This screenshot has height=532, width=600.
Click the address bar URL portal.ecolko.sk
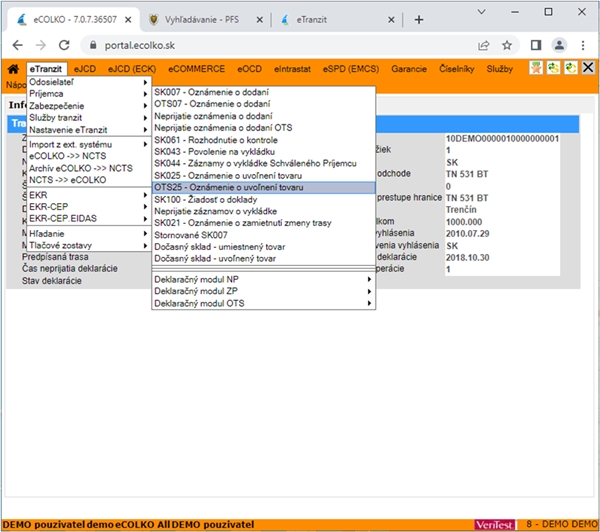[x=140, y=46]
